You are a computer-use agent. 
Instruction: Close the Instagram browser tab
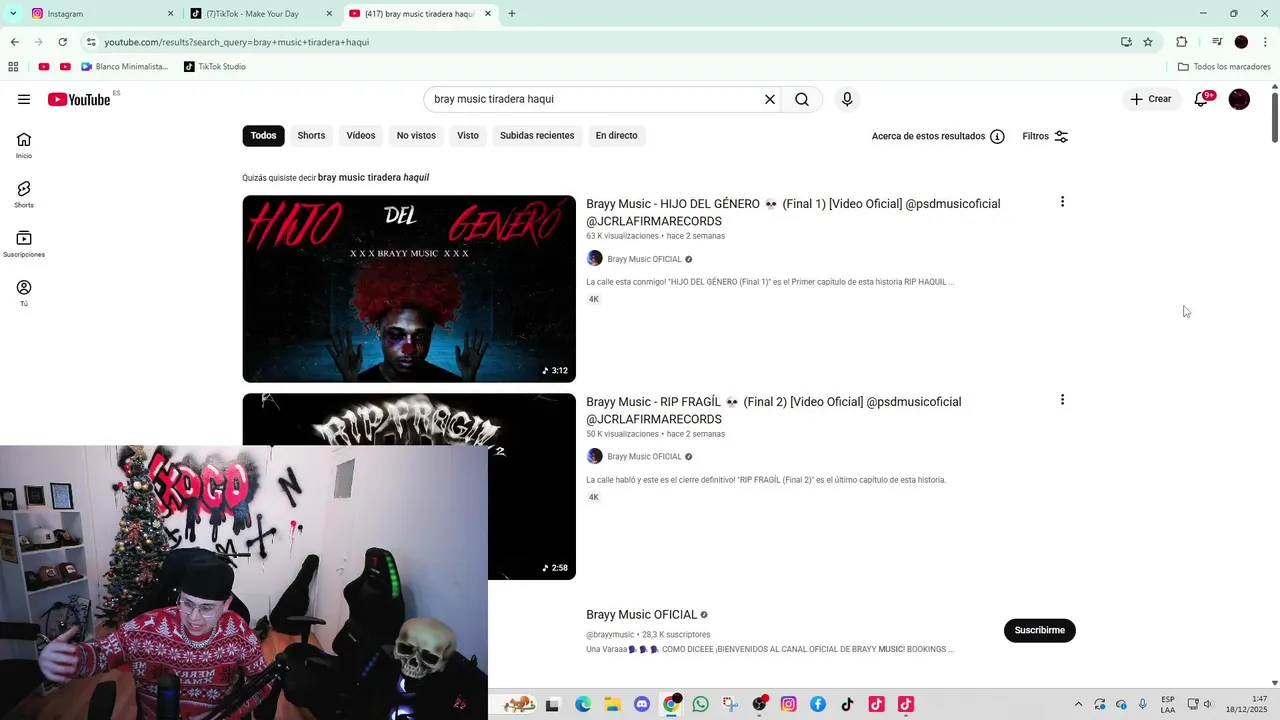point(171,14)
